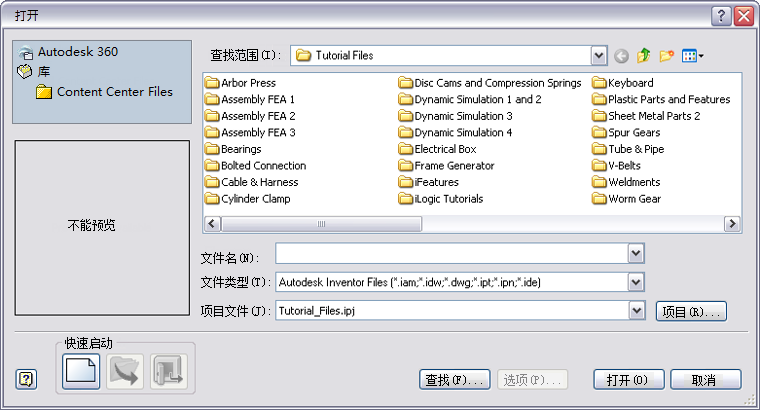Image resolution: width=760 pixels, height=410 pixels.
Task: Click the open folder quick launch icon
Action: [126, 371]
